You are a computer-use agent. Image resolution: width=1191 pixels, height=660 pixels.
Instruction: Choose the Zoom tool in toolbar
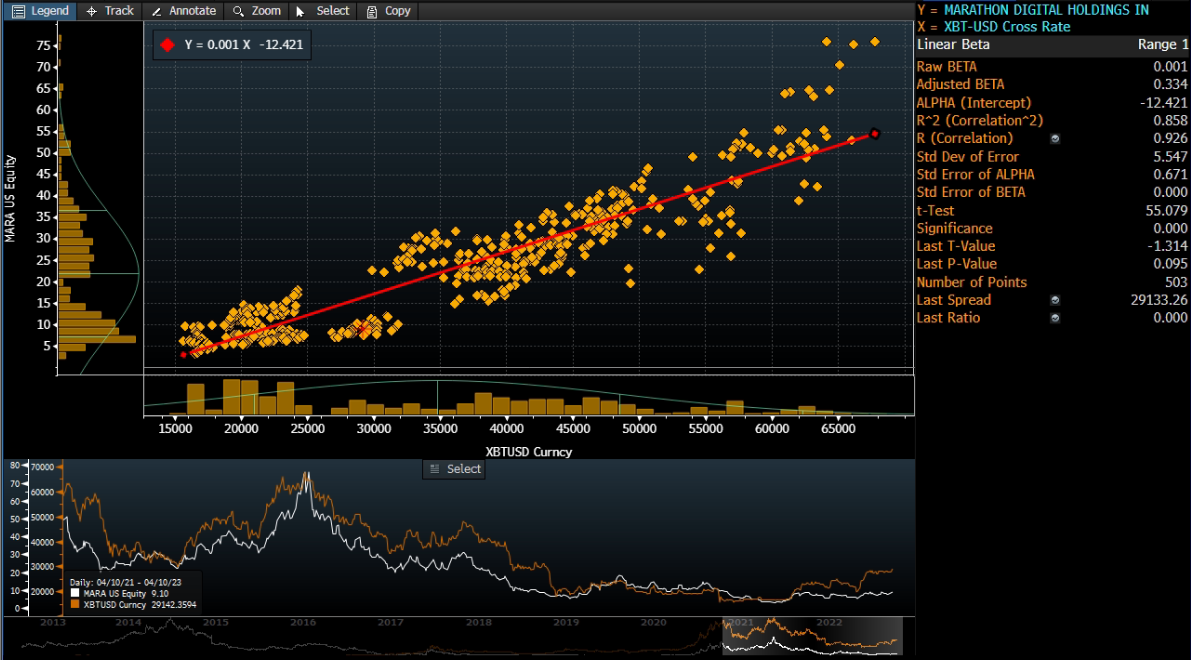click(x=257, y=11)
